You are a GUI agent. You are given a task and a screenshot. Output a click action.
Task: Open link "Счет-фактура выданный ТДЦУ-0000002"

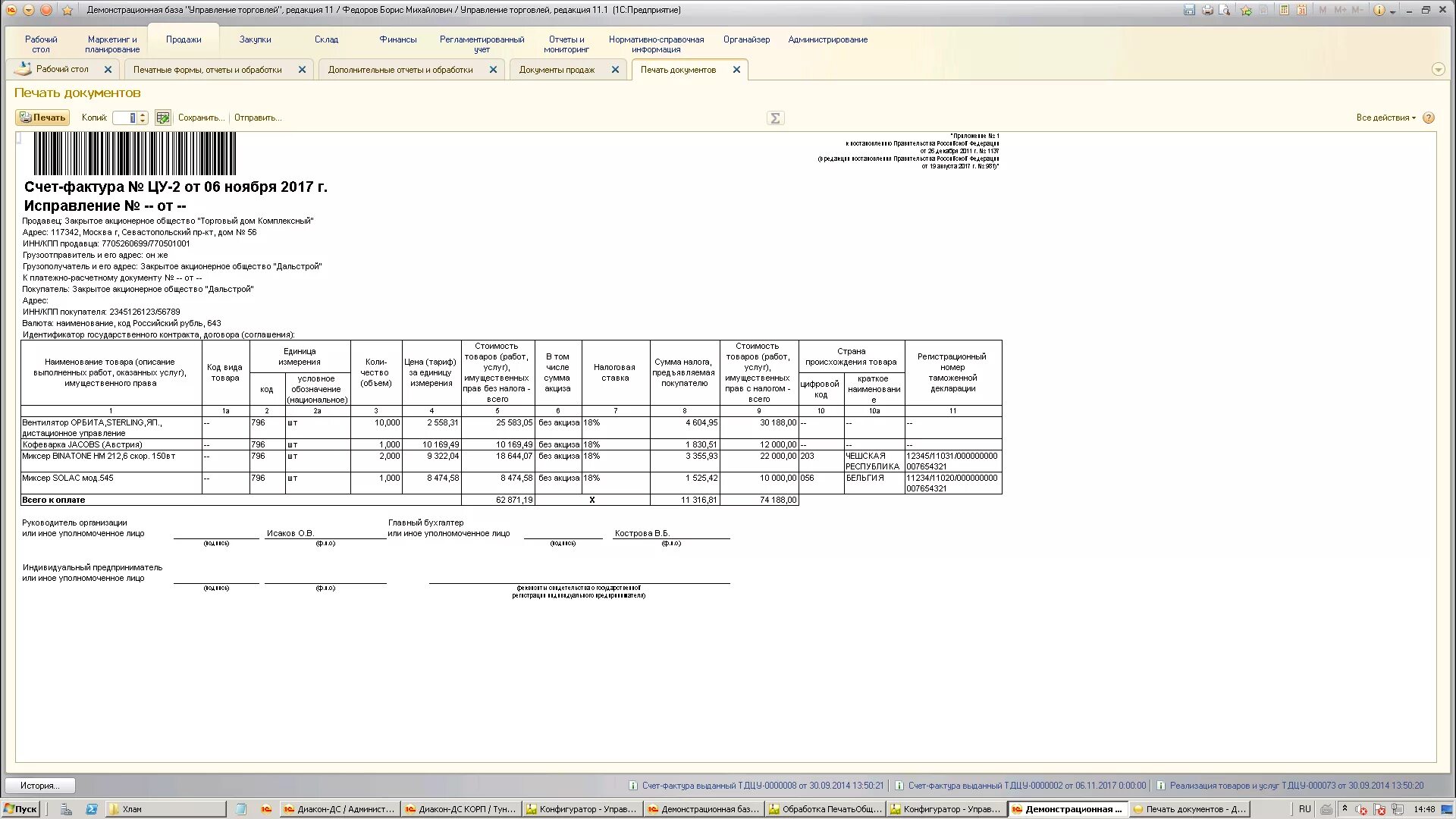tap(1027, 786)
